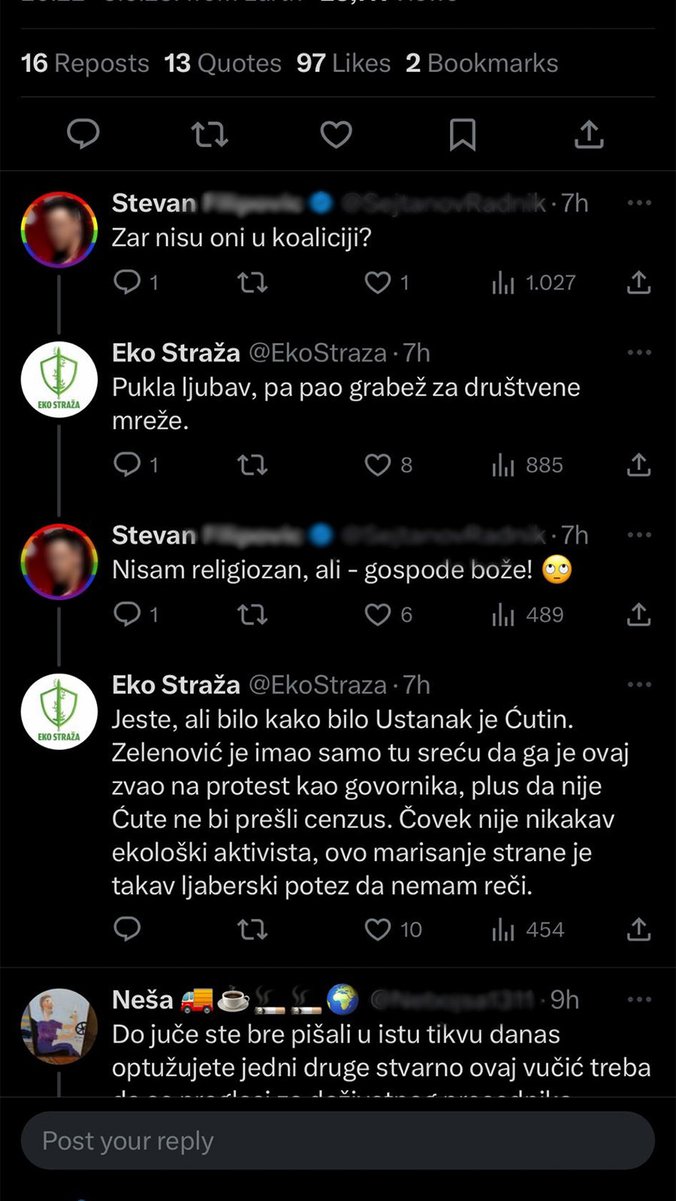Repost the "Pukla ljubav" reply
The image size is (676, 1201).
click(252, 465)
